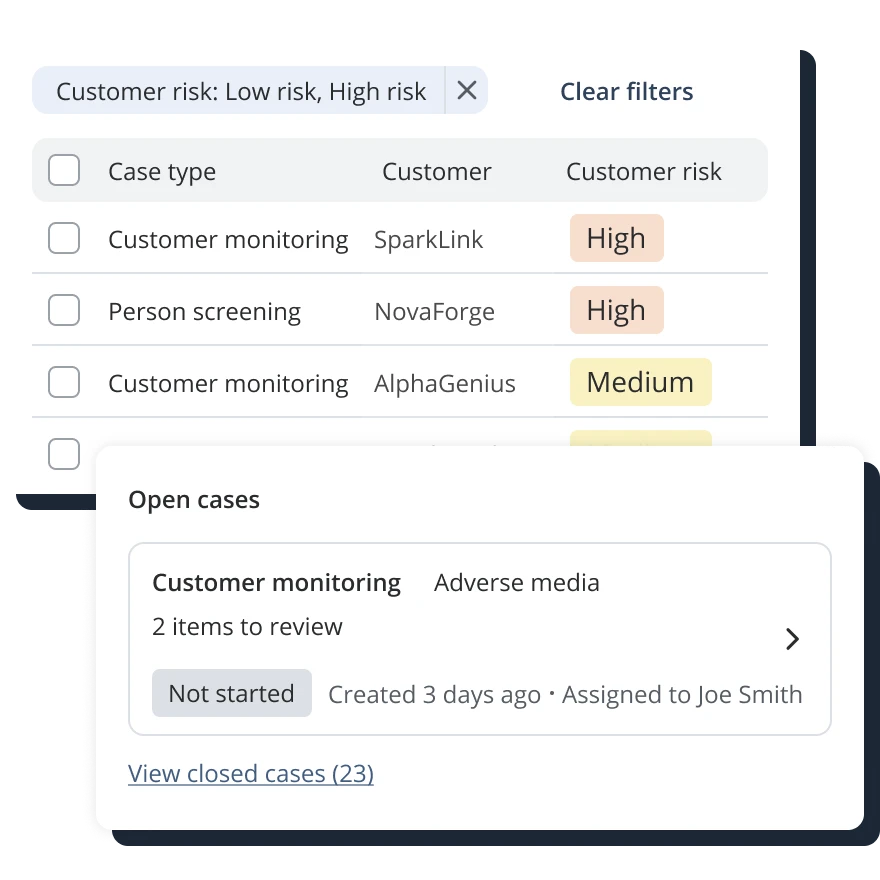Tick the select-all header checkbox

[x=64, y=170]
